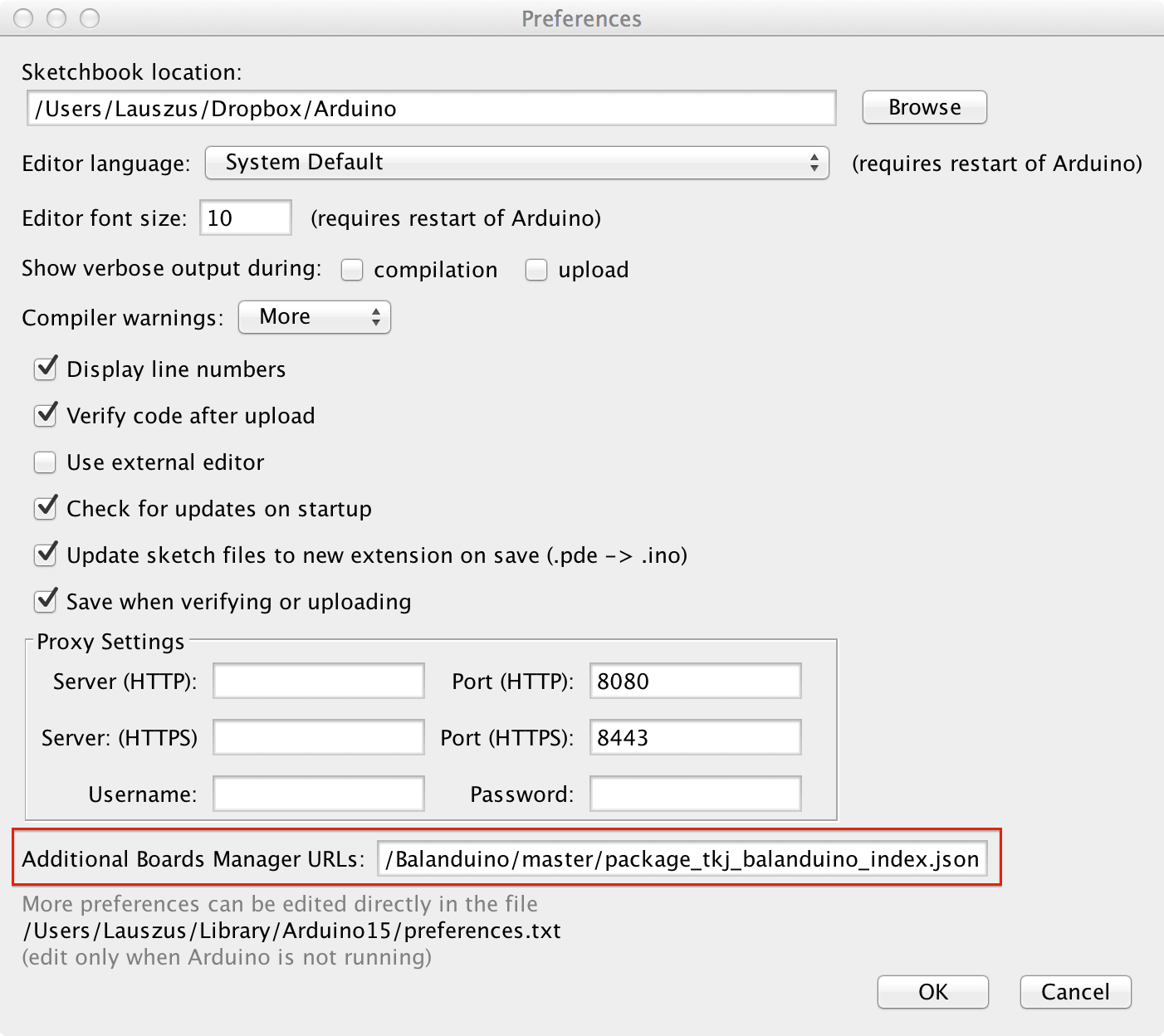The width and height of the screenshot is (1164, 1036).
Task: Uncheck Display line numbers
Action: (46, 369)
